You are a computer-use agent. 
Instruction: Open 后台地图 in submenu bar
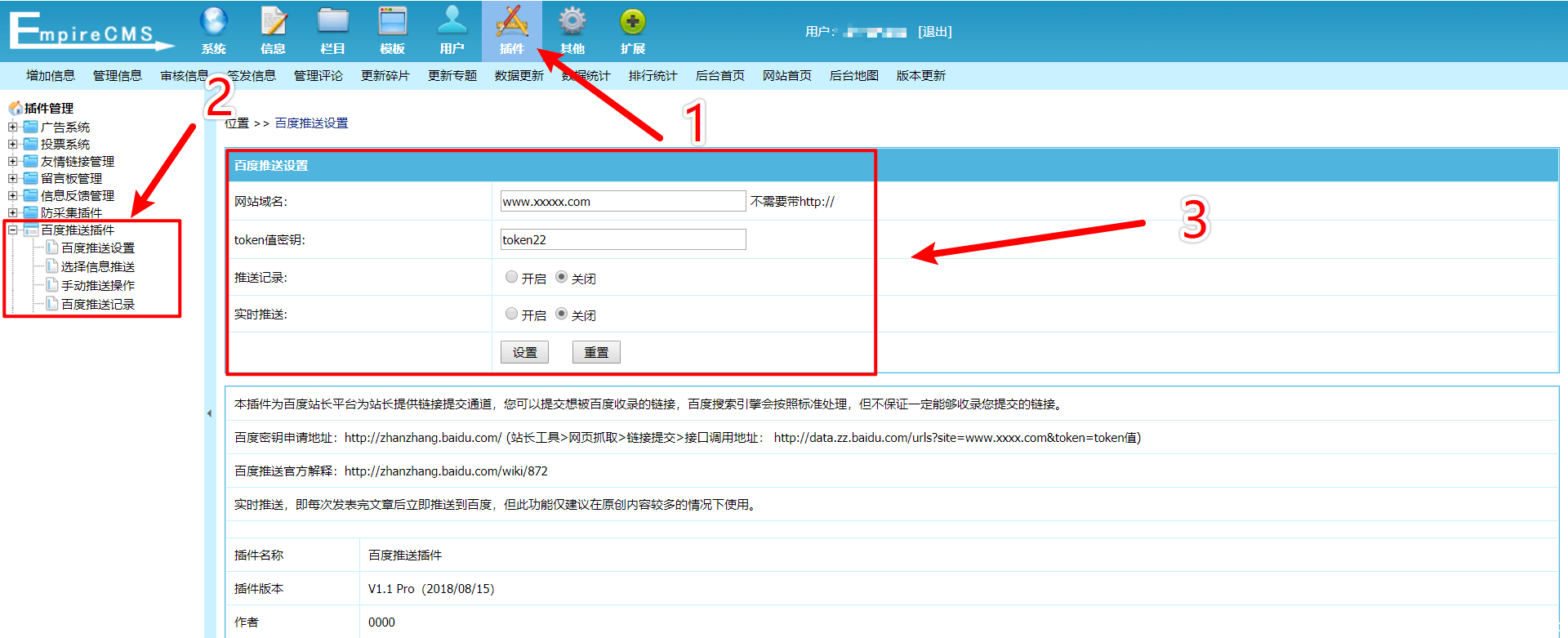tap(854, 76)
